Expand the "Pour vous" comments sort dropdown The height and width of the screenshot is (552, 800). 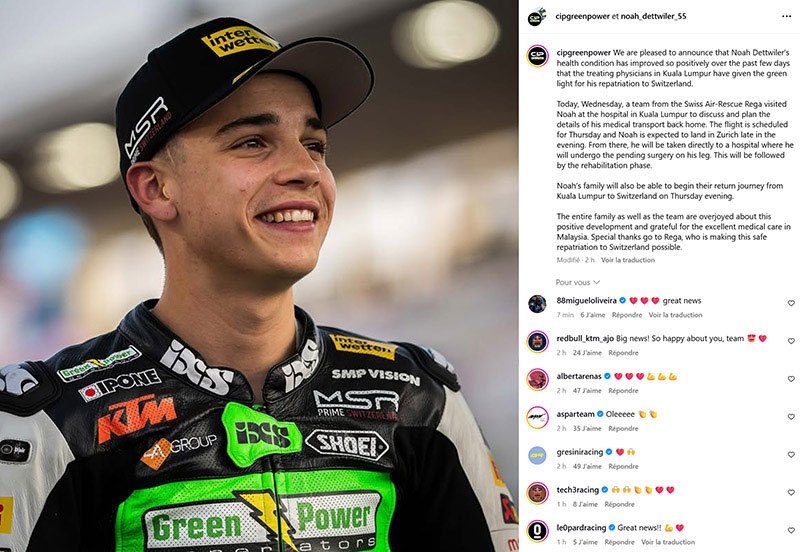pos(578,282)
